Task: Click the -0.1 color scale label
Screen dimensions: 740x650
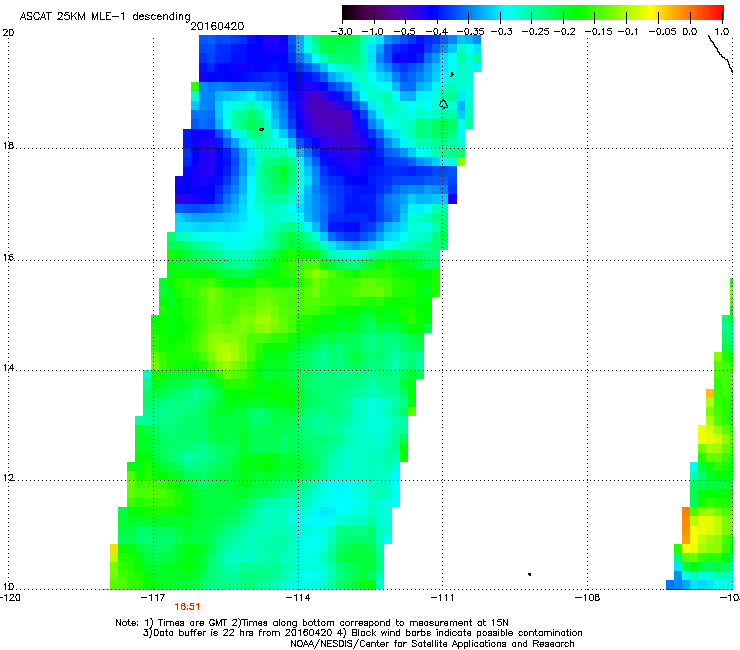Action: 627,32
